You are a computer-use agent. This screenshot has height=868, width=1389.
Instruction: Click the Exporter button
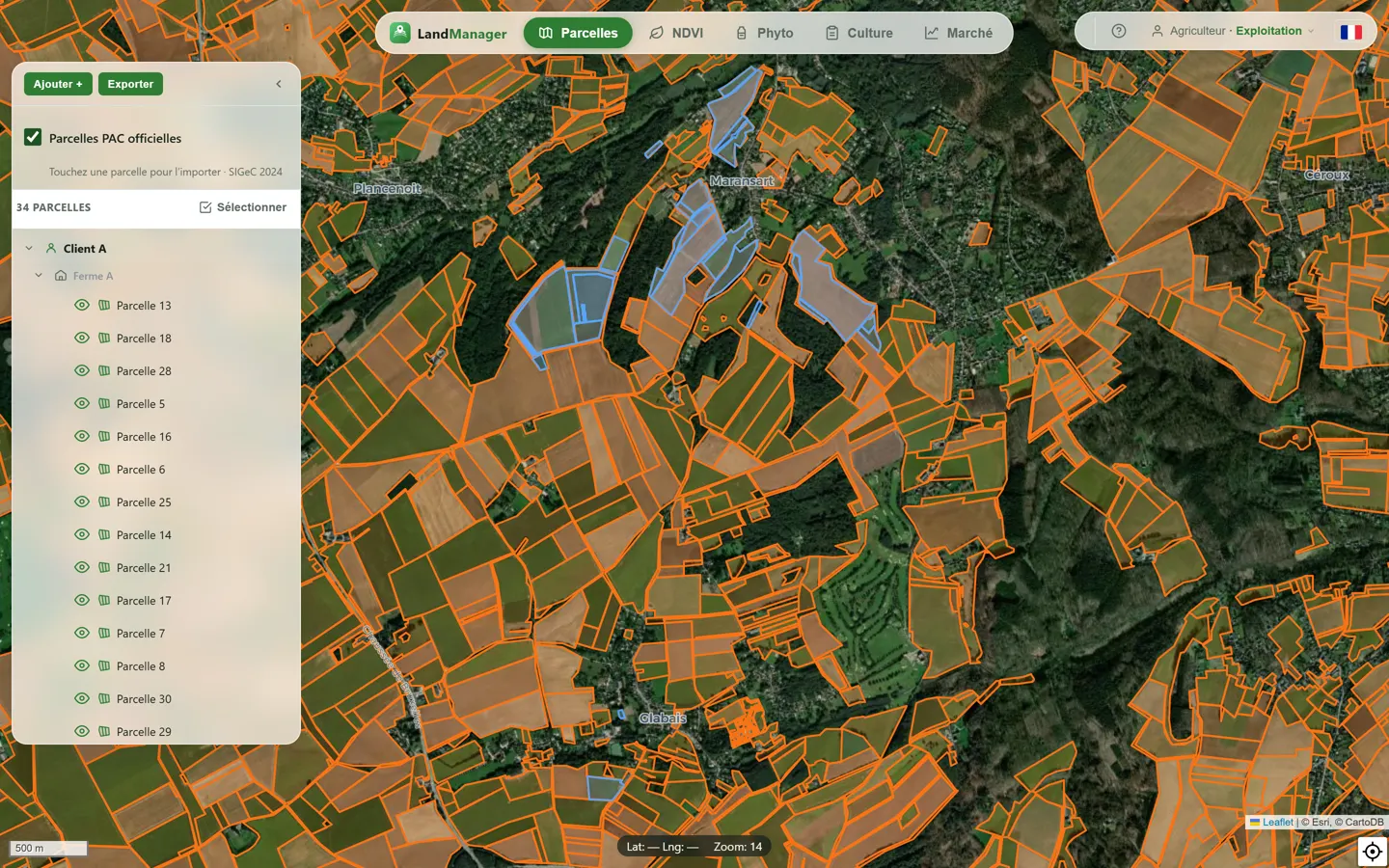pos(130,84)
